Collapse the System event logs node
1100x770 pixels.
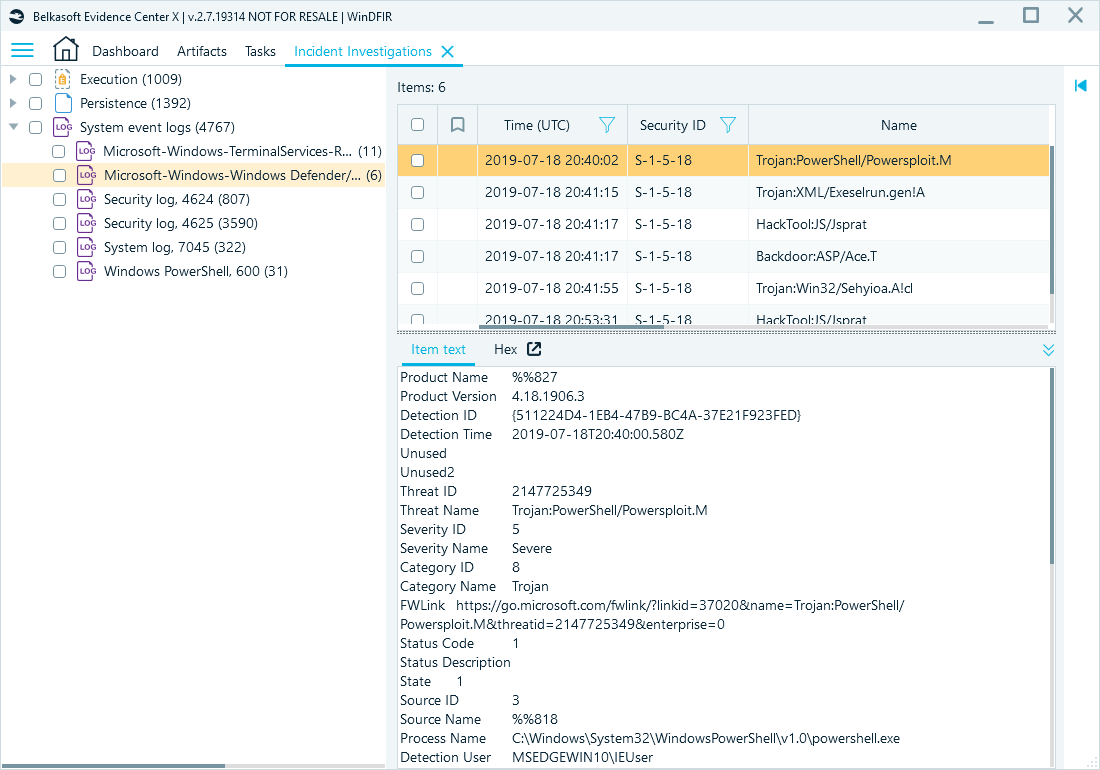click(13, 127)
